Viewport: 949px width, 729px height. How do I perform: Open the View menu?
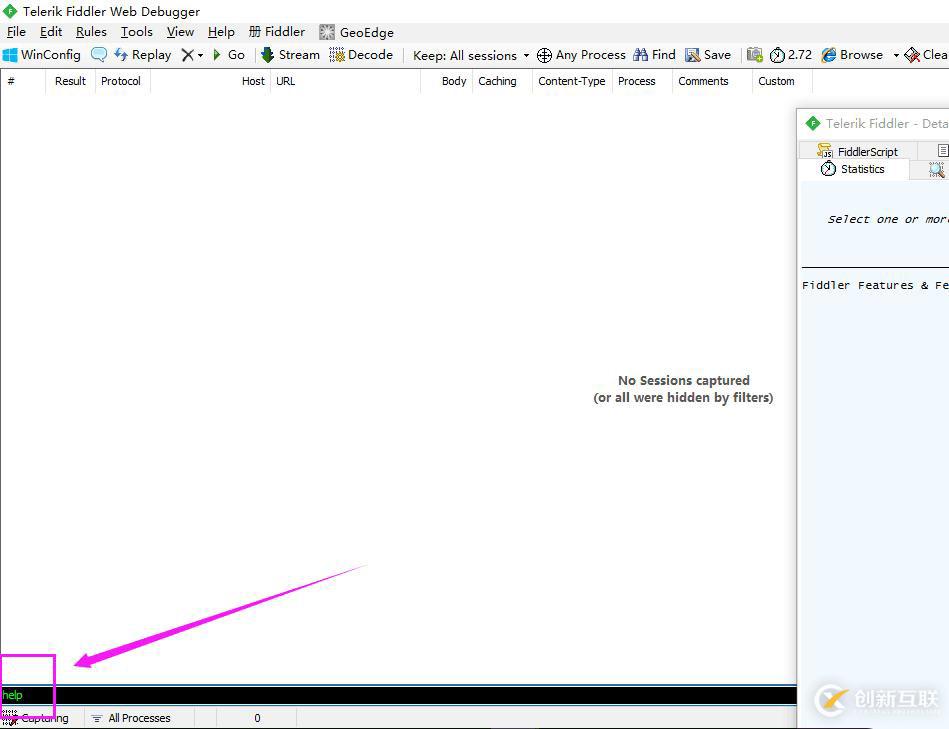pos(180,32)
